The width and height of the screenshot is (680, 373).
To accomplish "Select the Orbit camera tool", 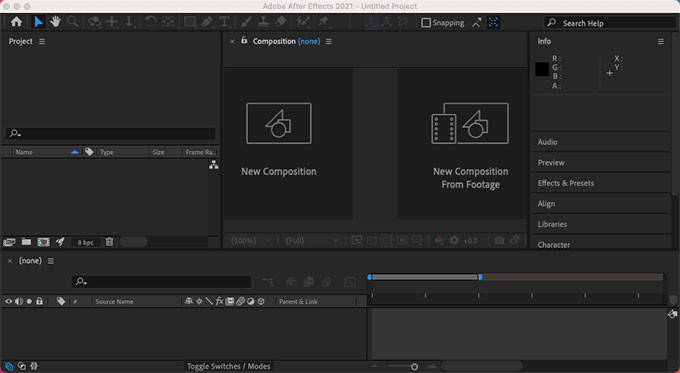I will pos(94,22).
